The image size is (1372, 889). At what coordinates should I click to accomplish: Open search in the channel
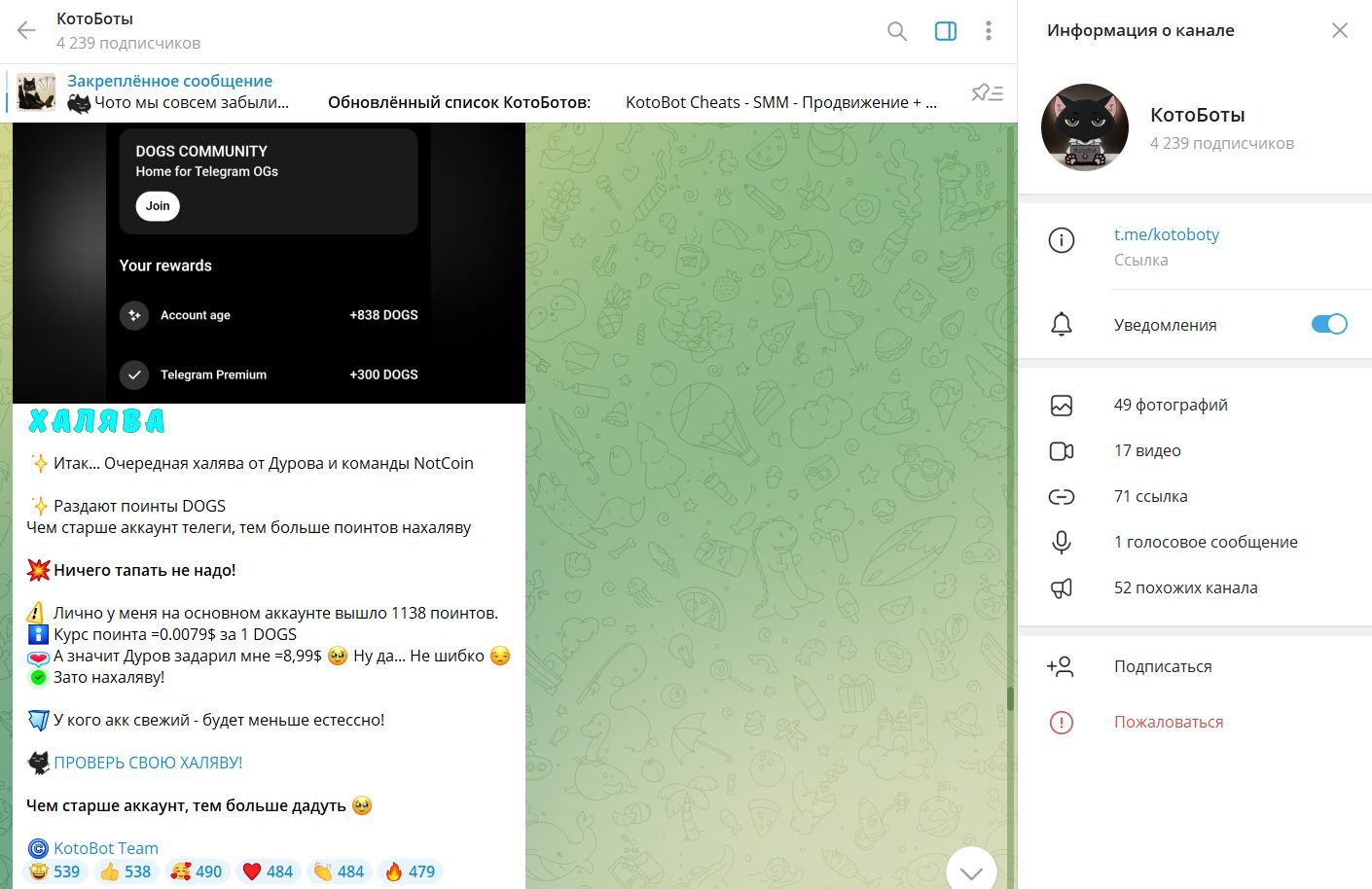(x=897, y=31)
